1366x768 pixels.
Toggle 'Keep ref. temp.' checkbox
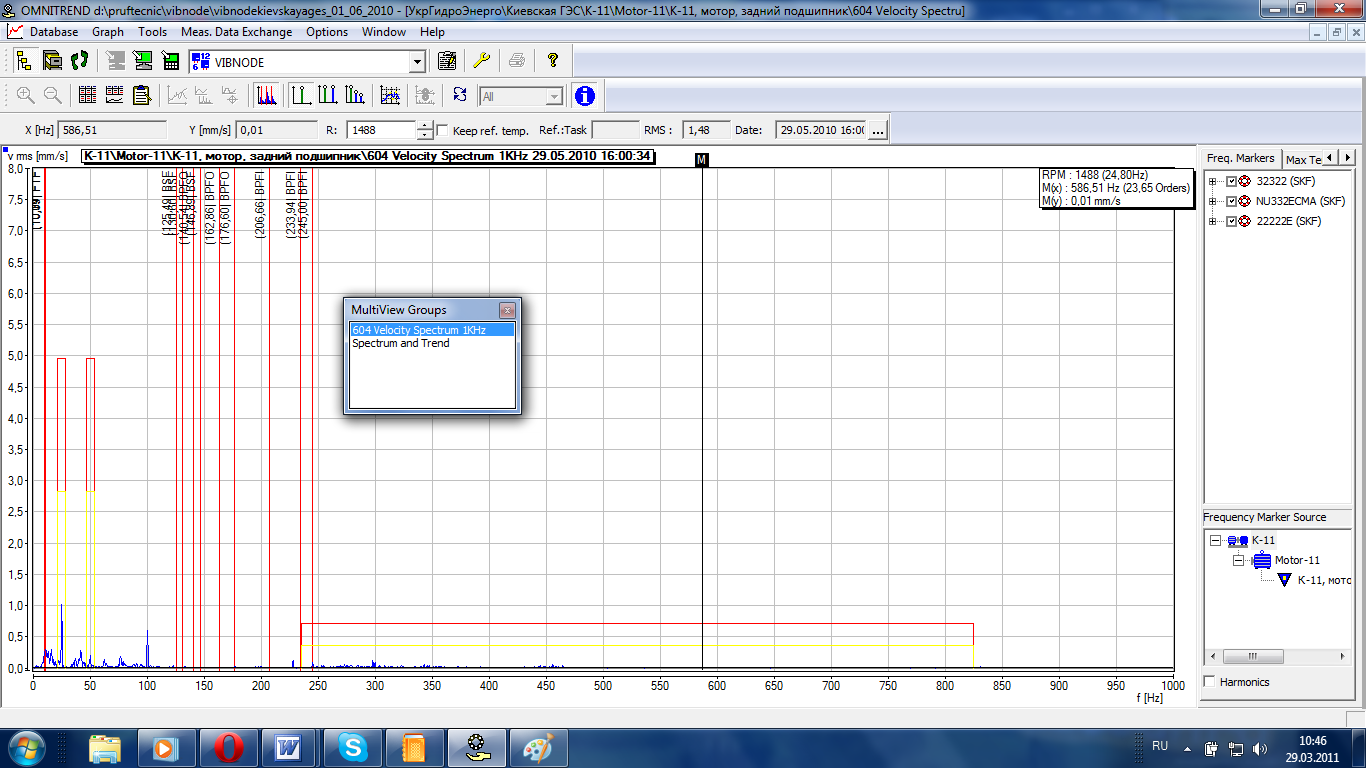coord(443,130)
